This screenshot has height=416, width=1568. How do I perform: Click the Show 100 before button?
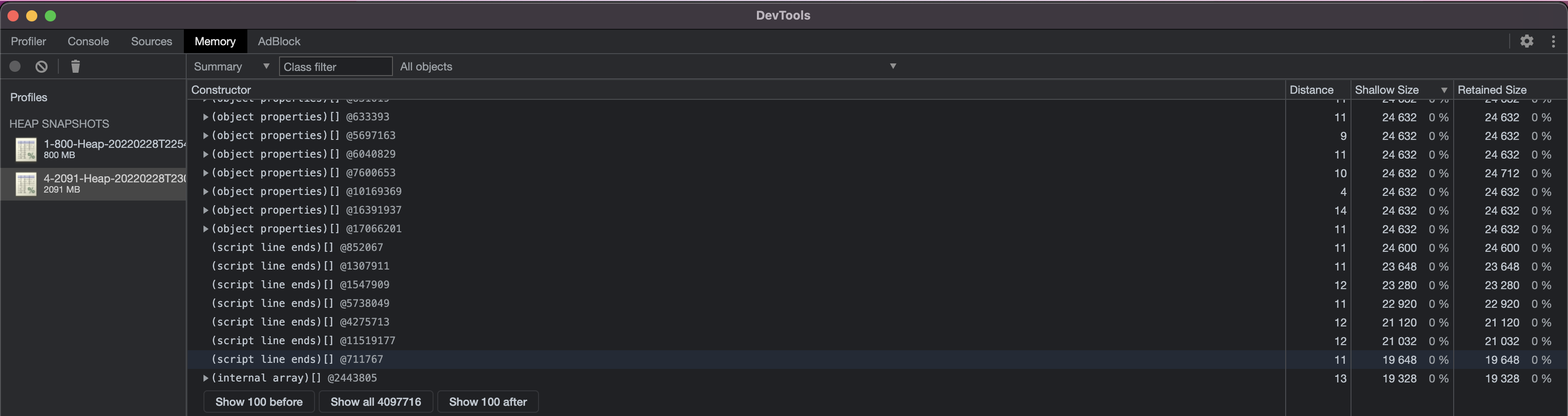click(259, 402)
